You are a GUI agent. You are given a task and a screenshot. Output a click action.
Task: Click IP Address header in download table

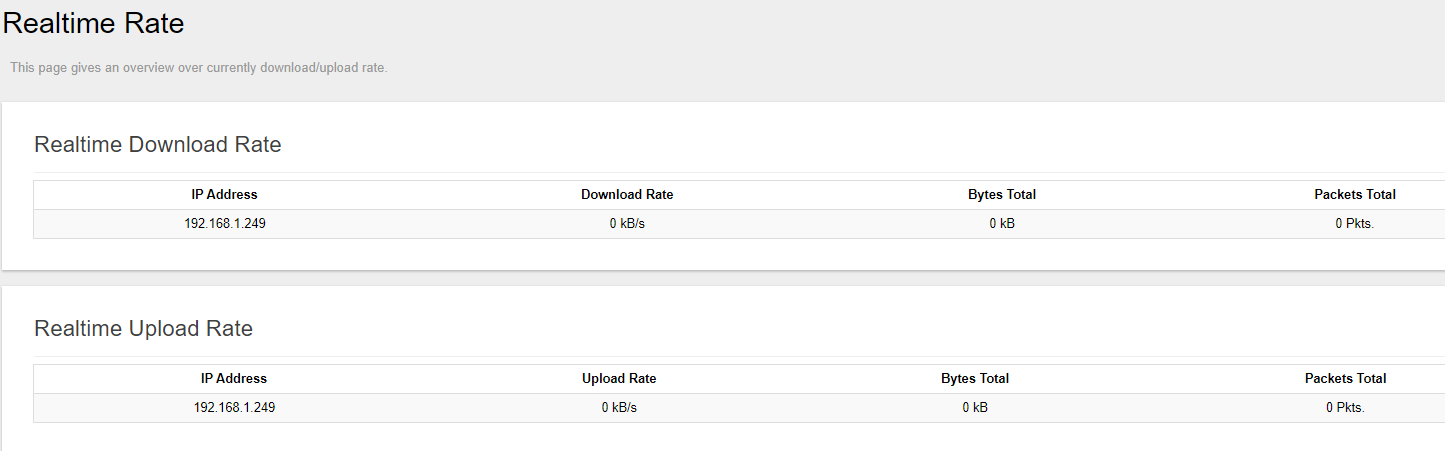[225, 195]
